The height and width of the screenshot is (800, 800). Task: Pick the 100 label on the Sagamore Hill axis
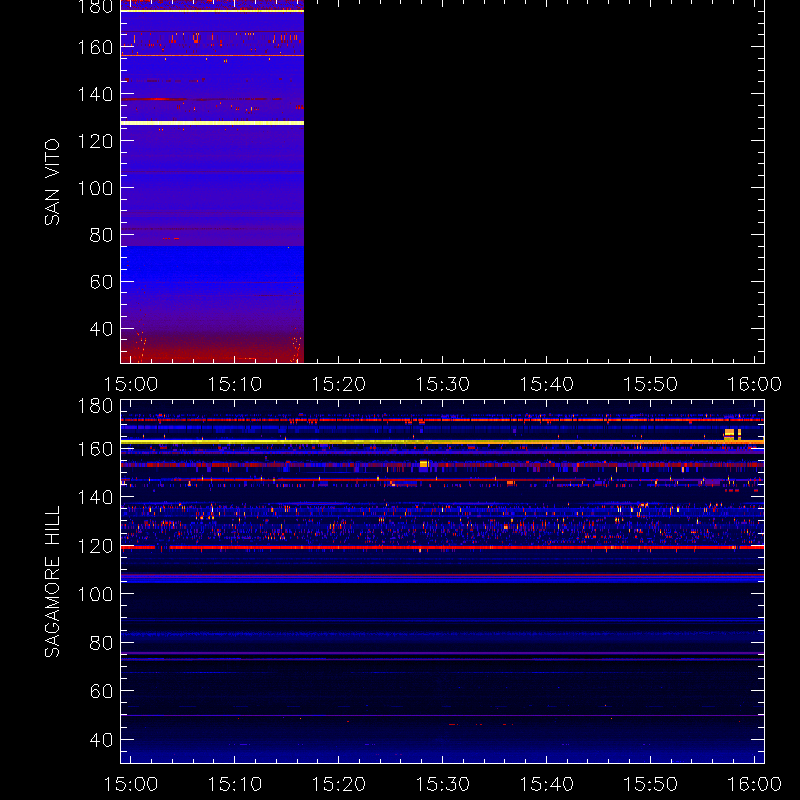click(x=95, y=594)
